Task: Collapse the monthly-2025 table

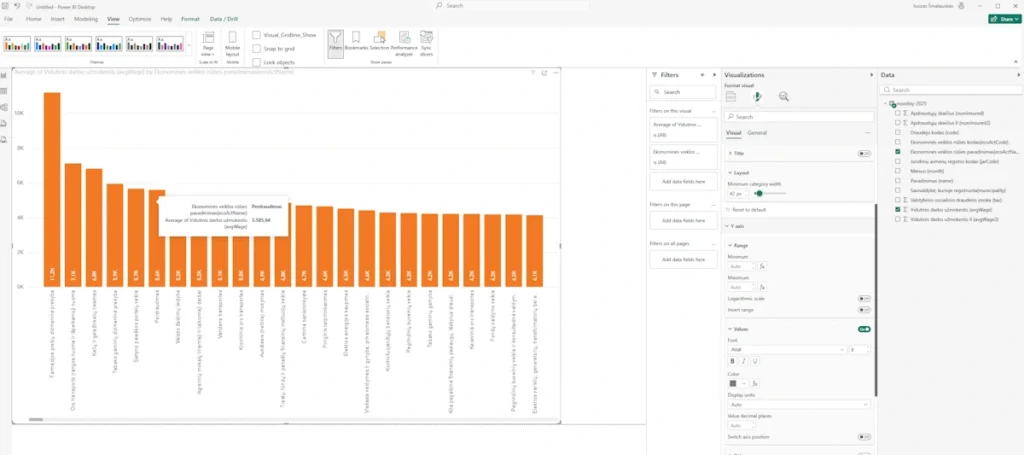Action: point(886,103)
